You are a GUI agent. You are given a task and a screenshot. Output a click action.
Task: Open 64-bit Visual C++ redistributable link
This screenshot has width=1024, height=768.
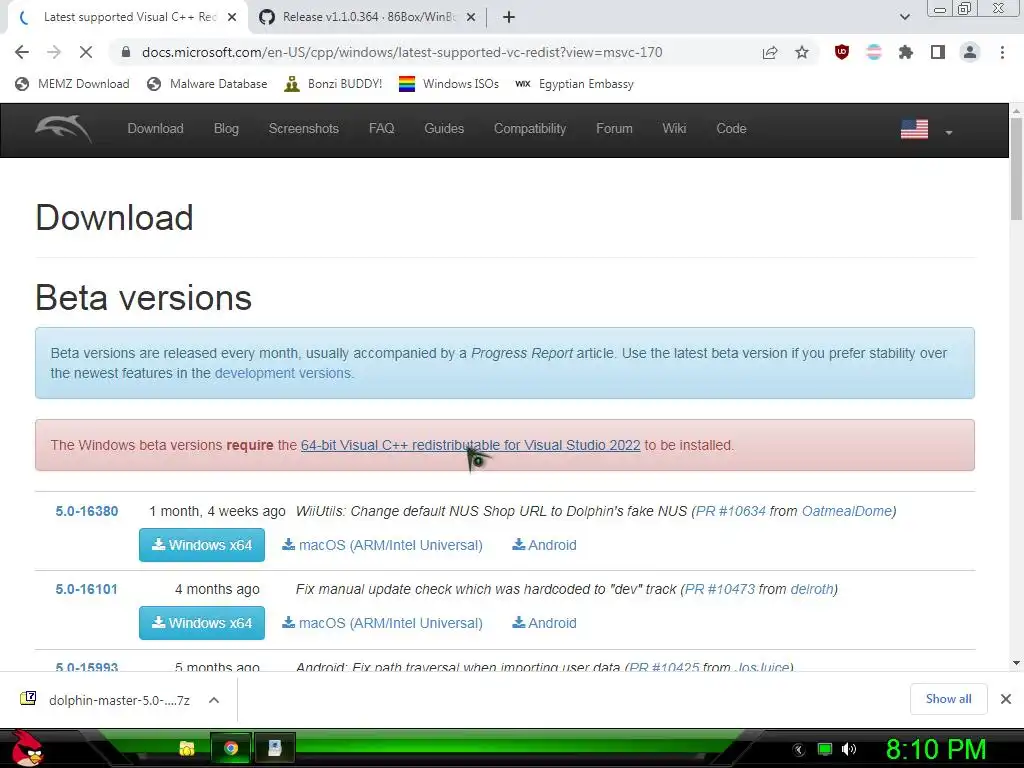click(x=470, y=445)
